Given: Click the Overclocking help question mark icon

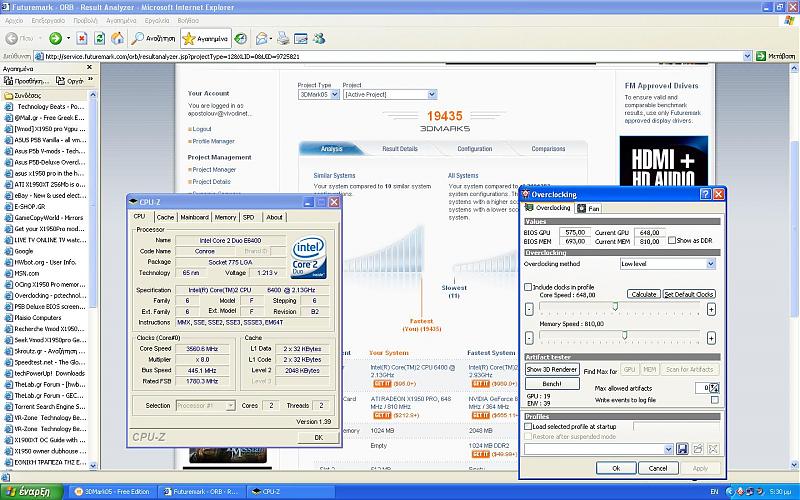Looking at the screenshot, I should pyautogui.click(x=705, y=194).
